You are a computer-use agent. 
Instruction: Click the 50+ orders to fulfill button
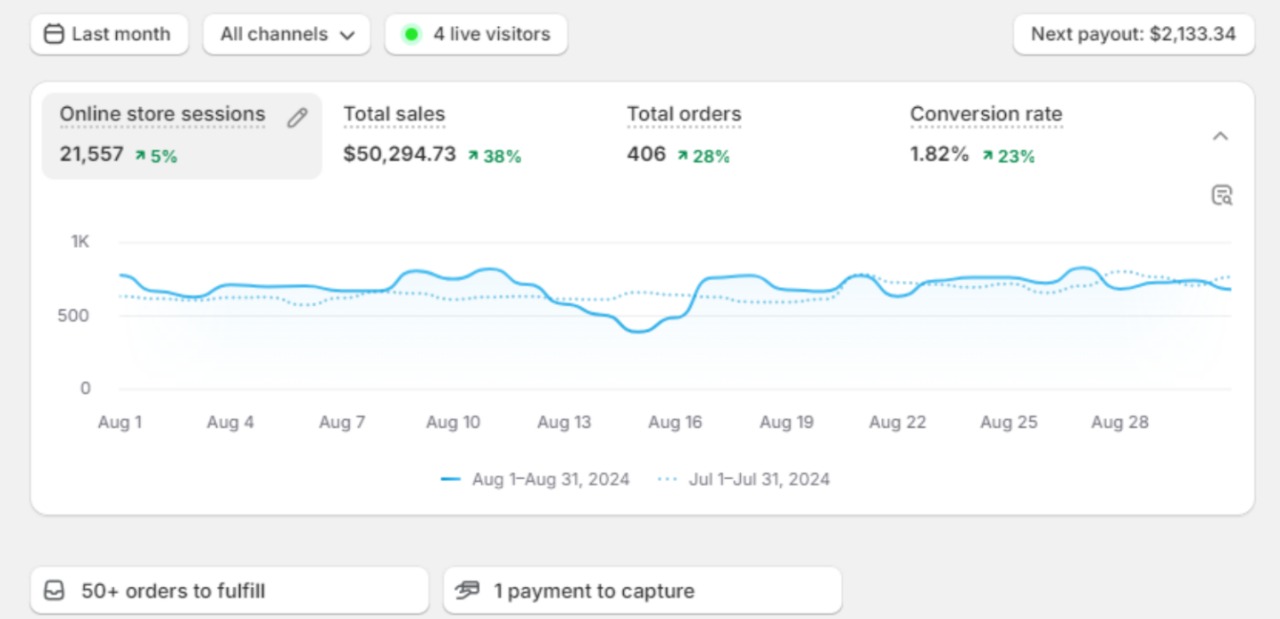(x=229, y=590)
